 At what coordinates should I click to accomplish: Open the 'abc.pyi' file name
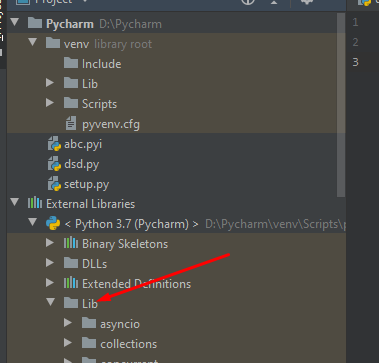(83, 144)
